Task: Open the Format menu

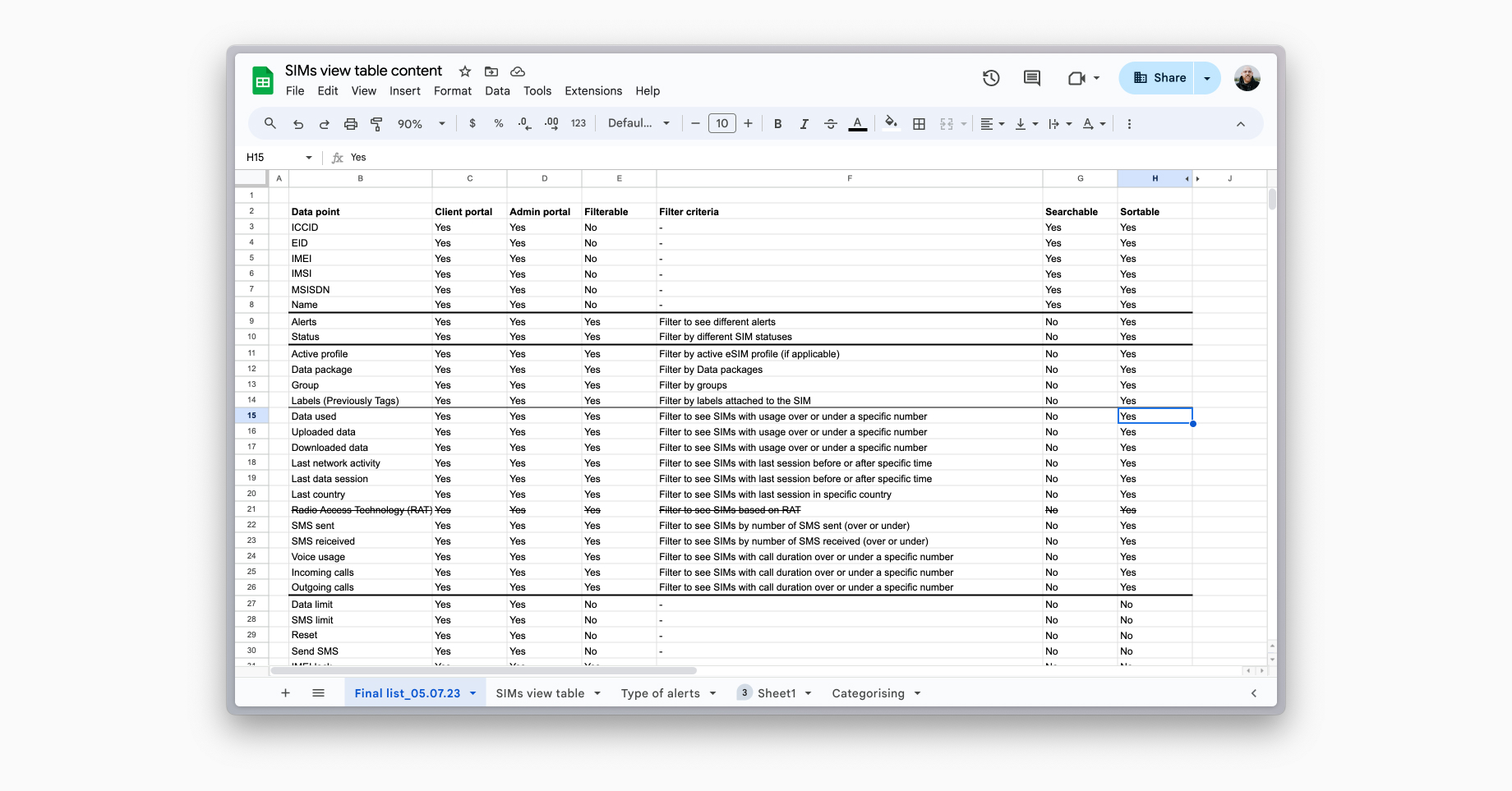Action: tap(452, 91)
